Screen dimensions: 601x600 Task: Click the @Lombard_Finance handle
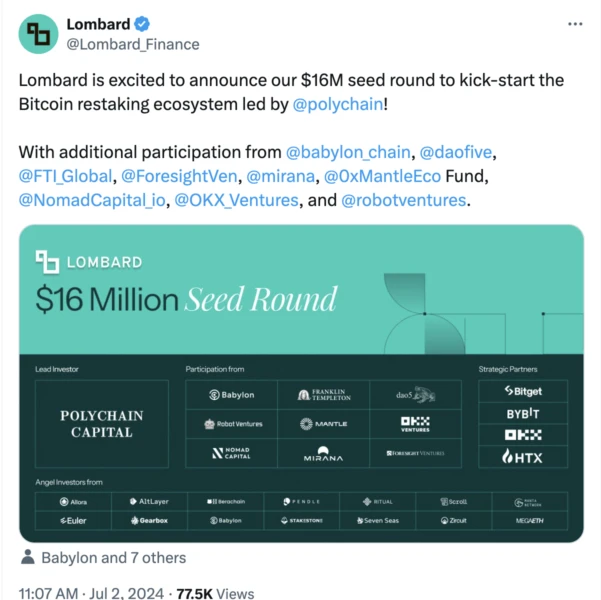coord(132,44)
